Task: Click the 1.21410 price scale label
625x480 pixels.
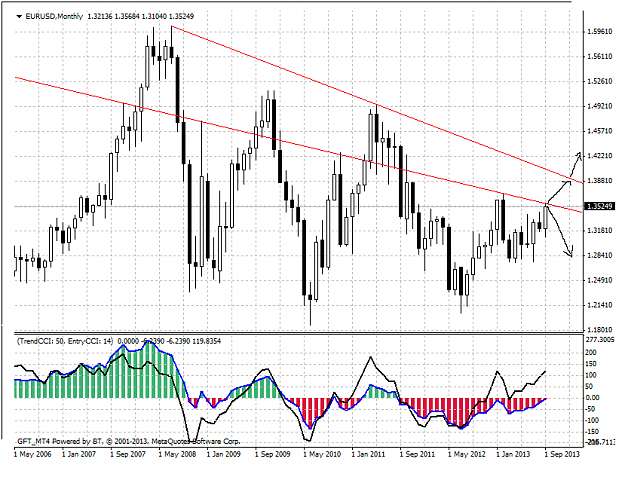Action: (x=600, y=305)
